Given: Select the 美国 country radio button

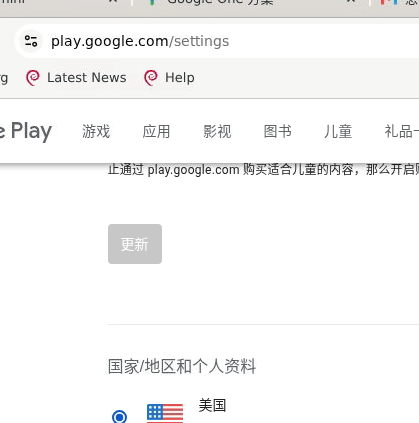Looking at the screenshot, I should coord(120,417).
